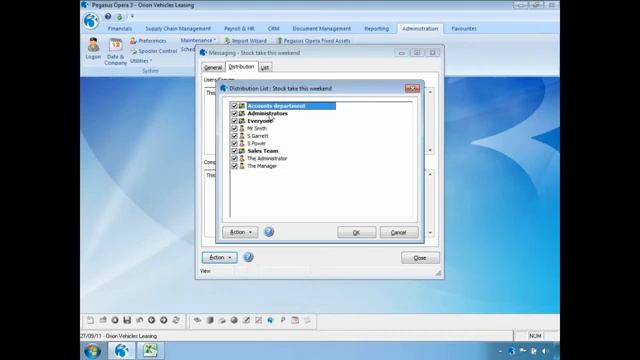Viewport: 640px width, 360px height.
Task: Select The Administrator list entry
Action: 267,158
